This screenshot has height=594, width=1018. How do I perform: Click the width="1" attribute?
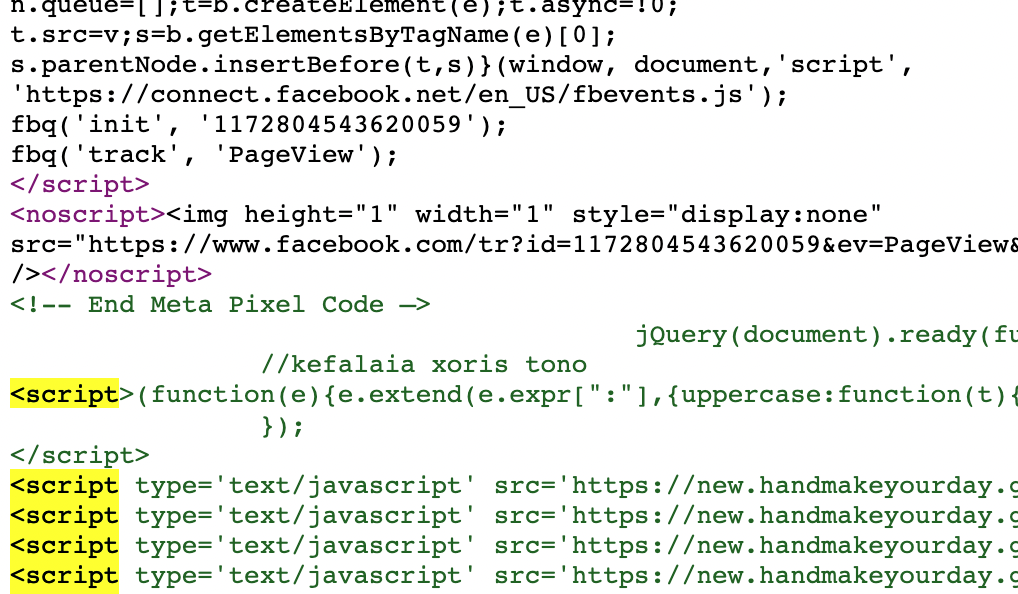484,214
